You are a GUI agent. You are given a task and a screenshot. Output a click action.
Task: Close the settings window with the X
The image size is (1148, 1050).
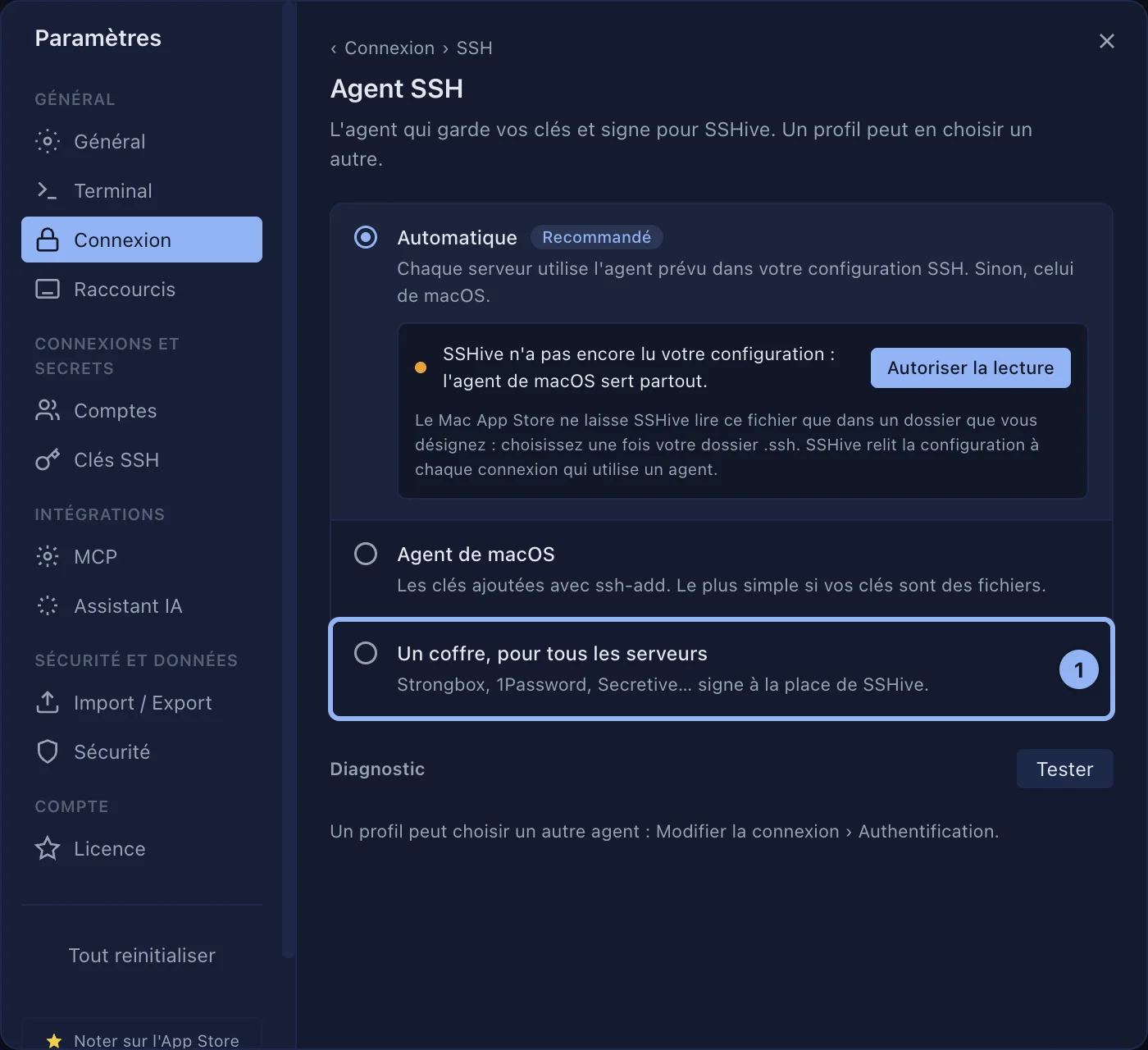tap(1107, 41)
